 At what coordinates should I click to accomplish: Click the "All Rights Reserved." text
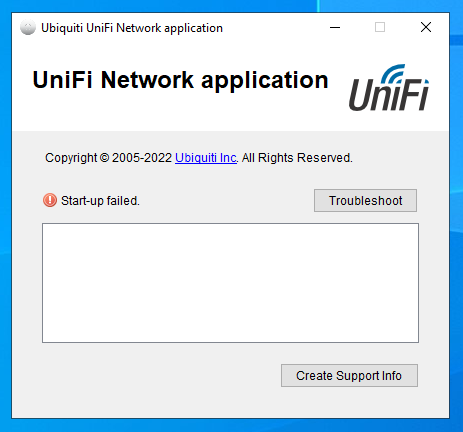pos(297,158)
